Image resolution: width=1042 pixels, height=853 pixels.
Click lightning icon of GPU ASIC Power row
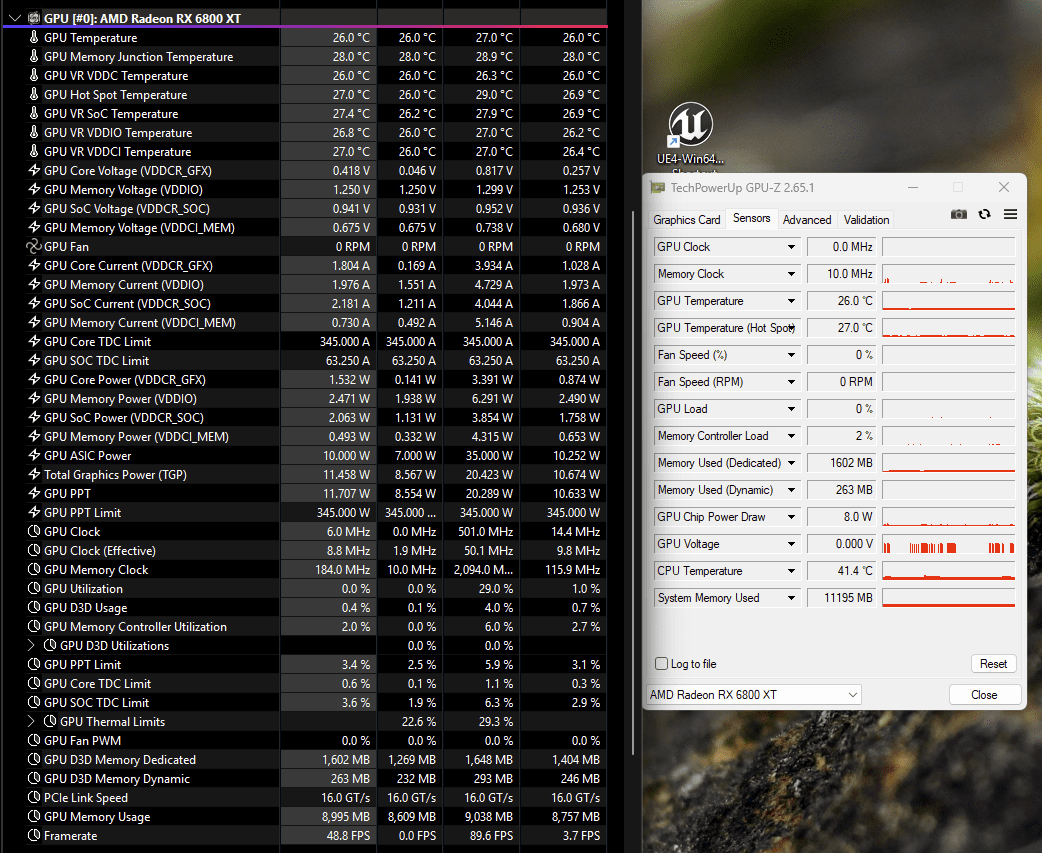(34, 455)
